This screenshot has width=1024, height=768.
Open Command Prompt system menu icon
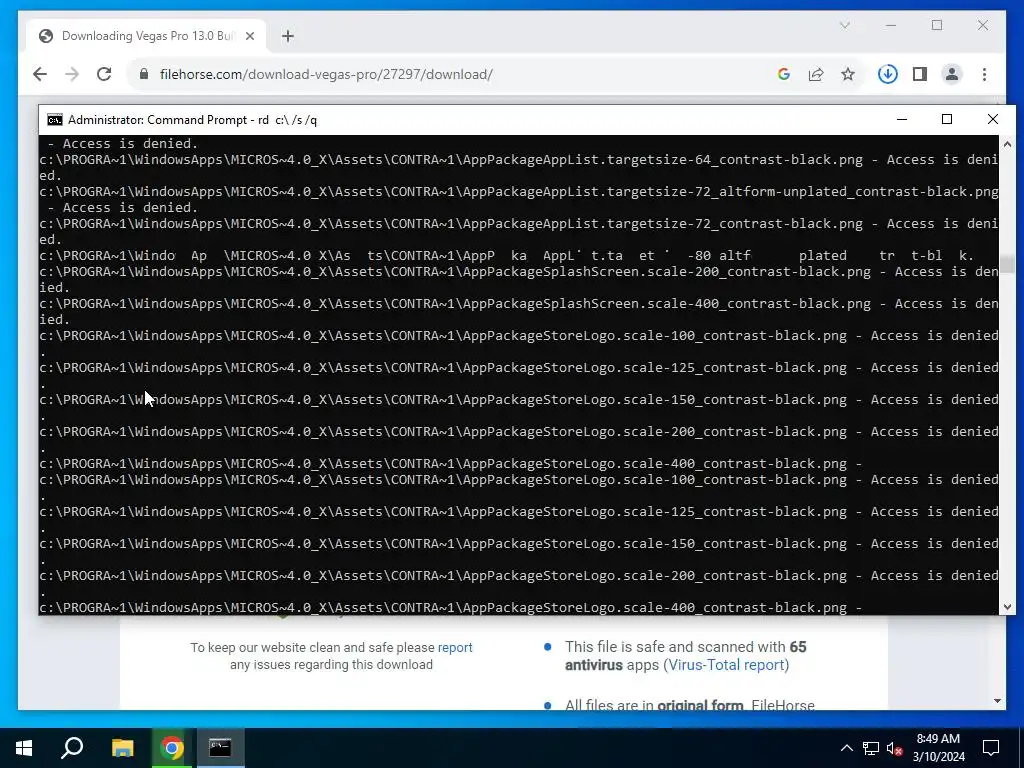pyautogui.click(x=55, y=120)
